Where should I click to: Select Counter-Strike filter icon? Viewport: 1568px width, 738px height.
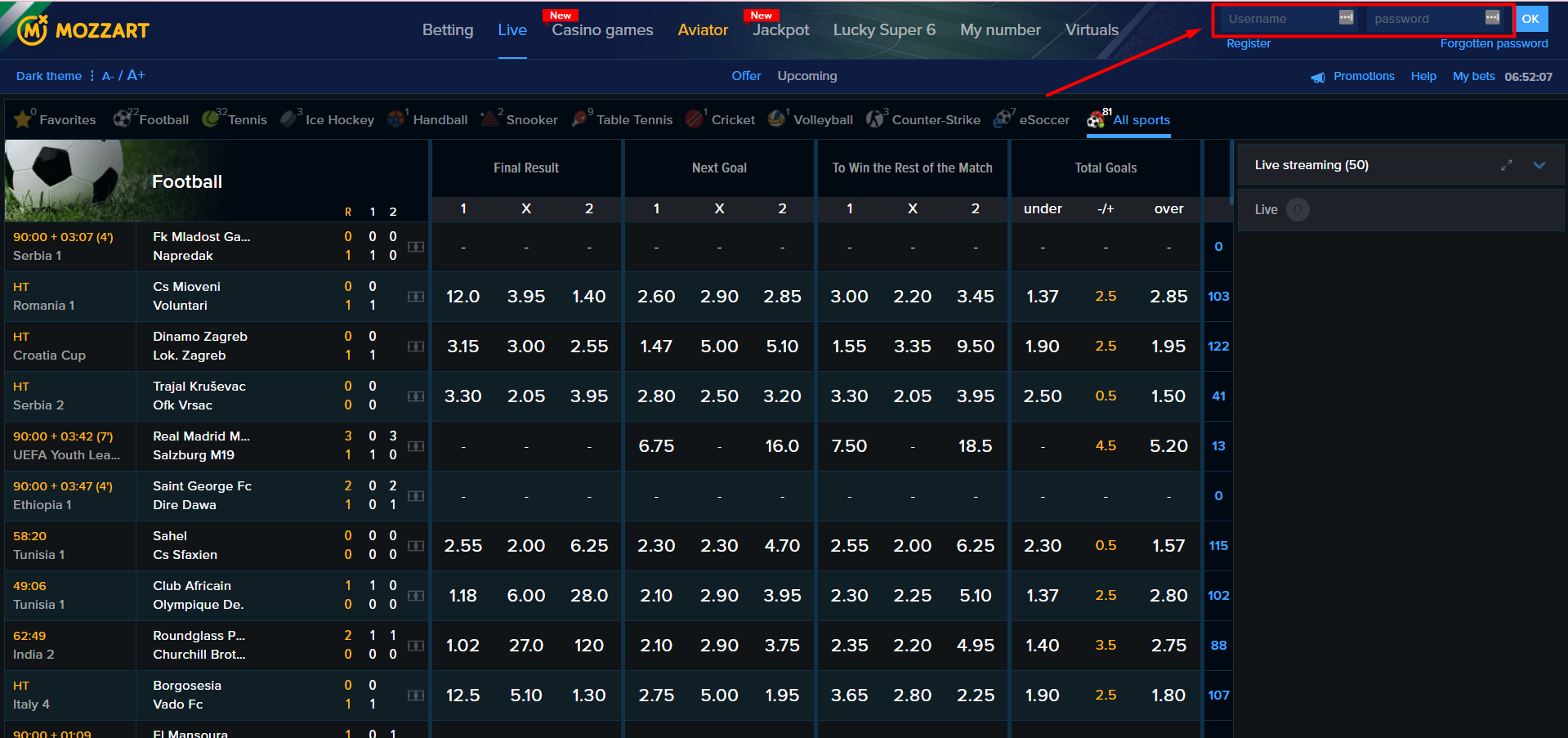875,119
